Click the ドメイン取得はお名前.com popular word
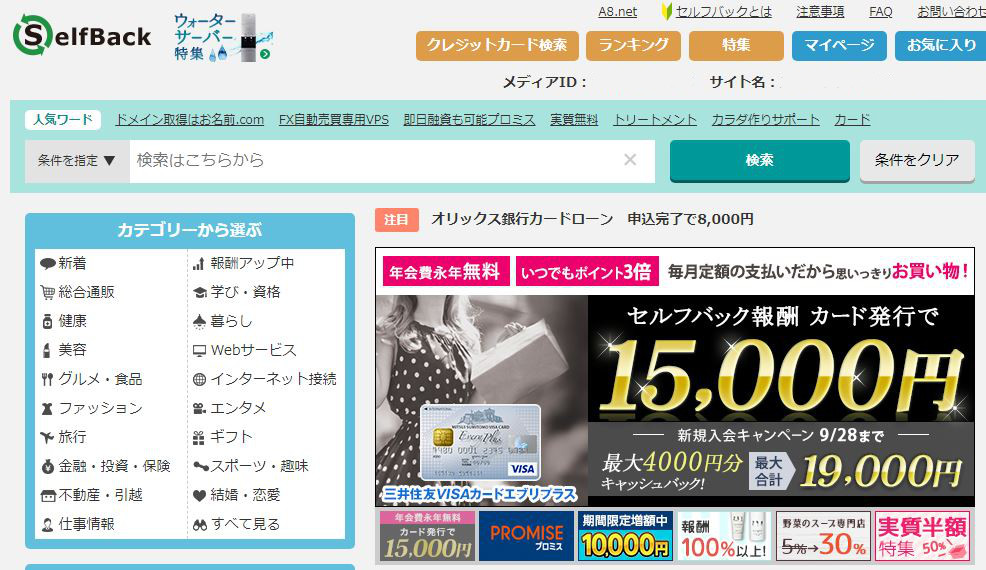This screenshot has width=986, height=570. pyautogui.click(x=190, y=120)
